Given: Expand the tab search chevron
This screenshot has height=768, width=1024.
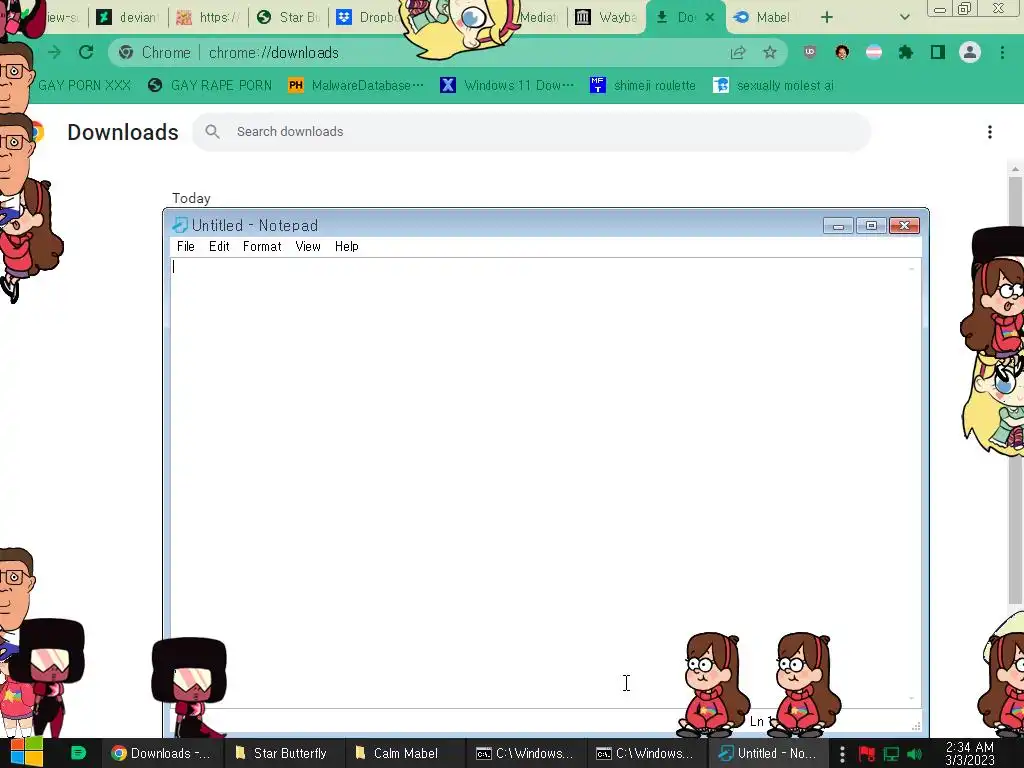Looking at the screenshot, I should [x=904, y=18].
